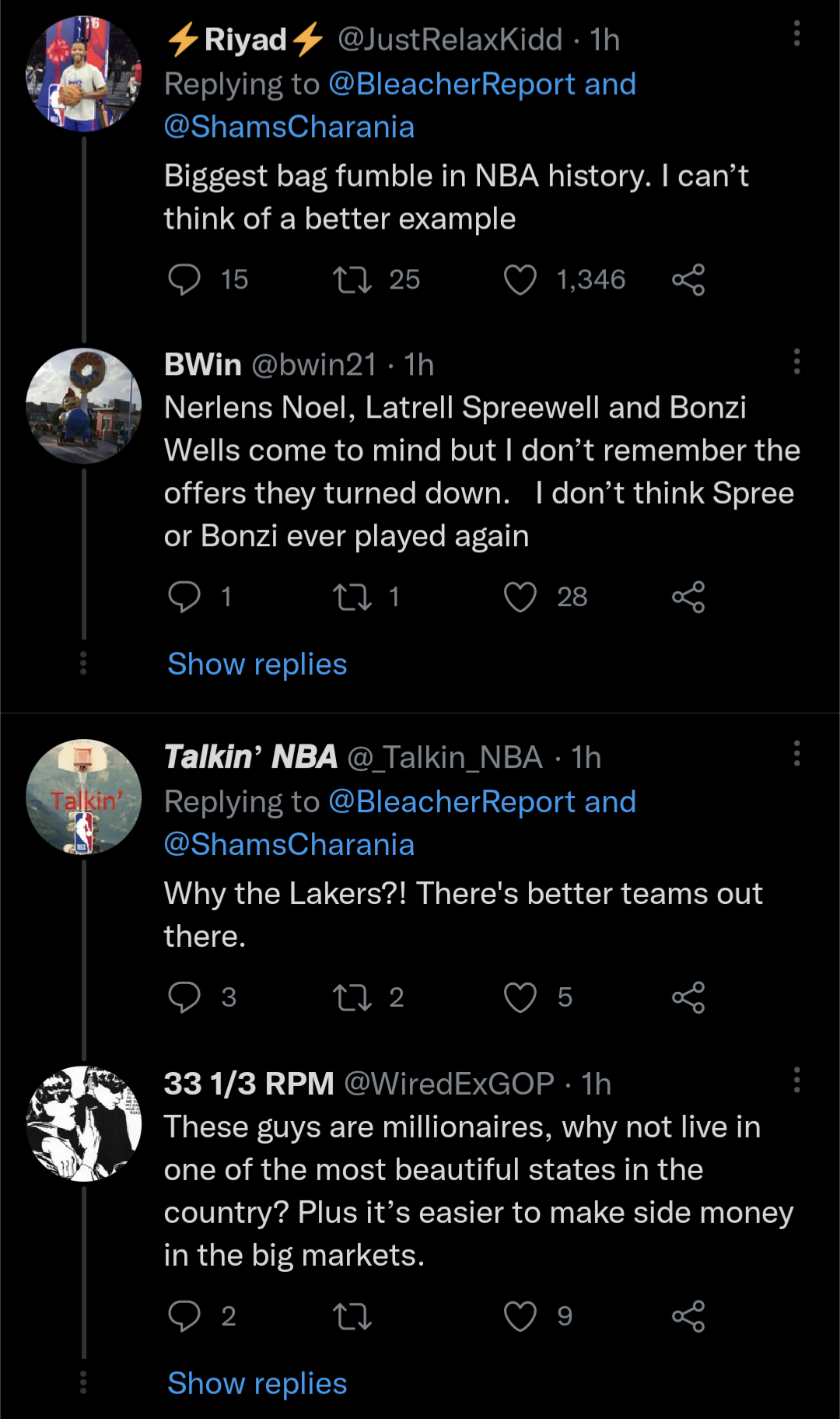Show replies under BWin's tweet
The width and height of the screenshot is (840, 1419).
(257, 664)
